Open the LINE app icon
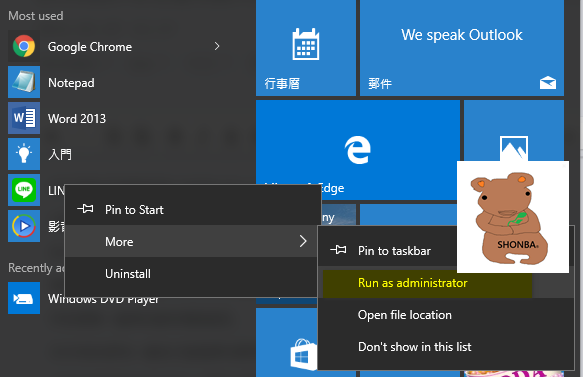583x377 pixels. coord(24,190)
